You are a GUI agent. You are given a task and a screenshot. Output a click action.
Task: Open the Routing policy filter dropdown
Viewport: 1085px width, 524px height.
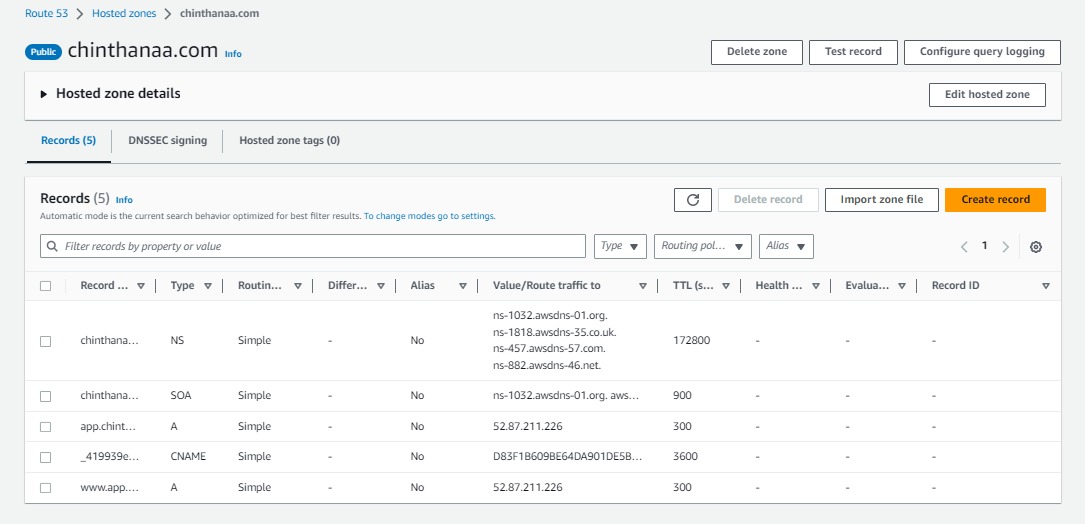(703, 246)
